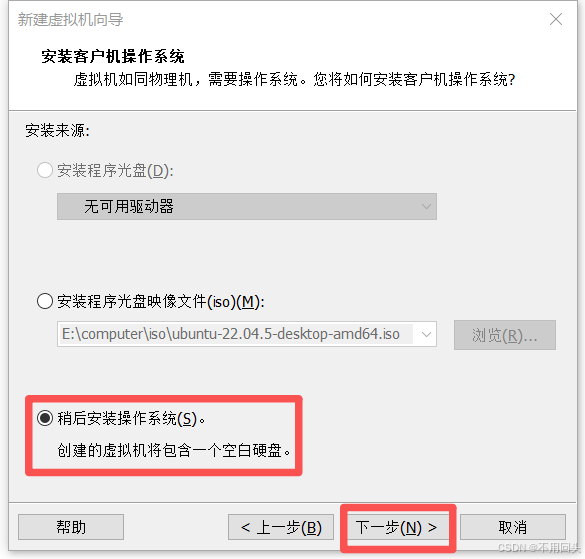Continue with 下一步(N) > button
Viewport: 585px width, 559px height.
click(397, 527)
